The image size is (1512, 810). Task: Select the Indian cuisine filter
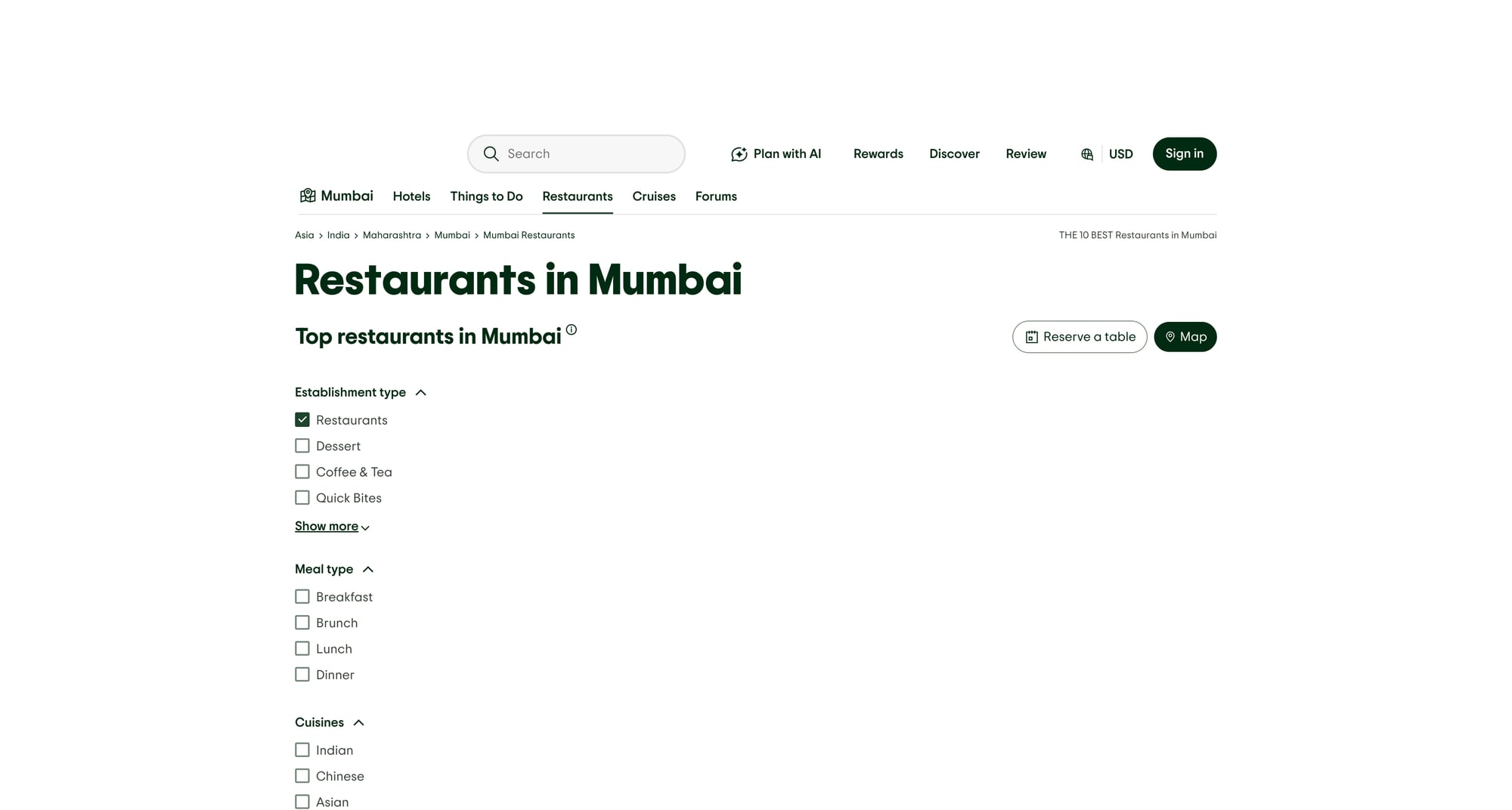coord(302,750)
